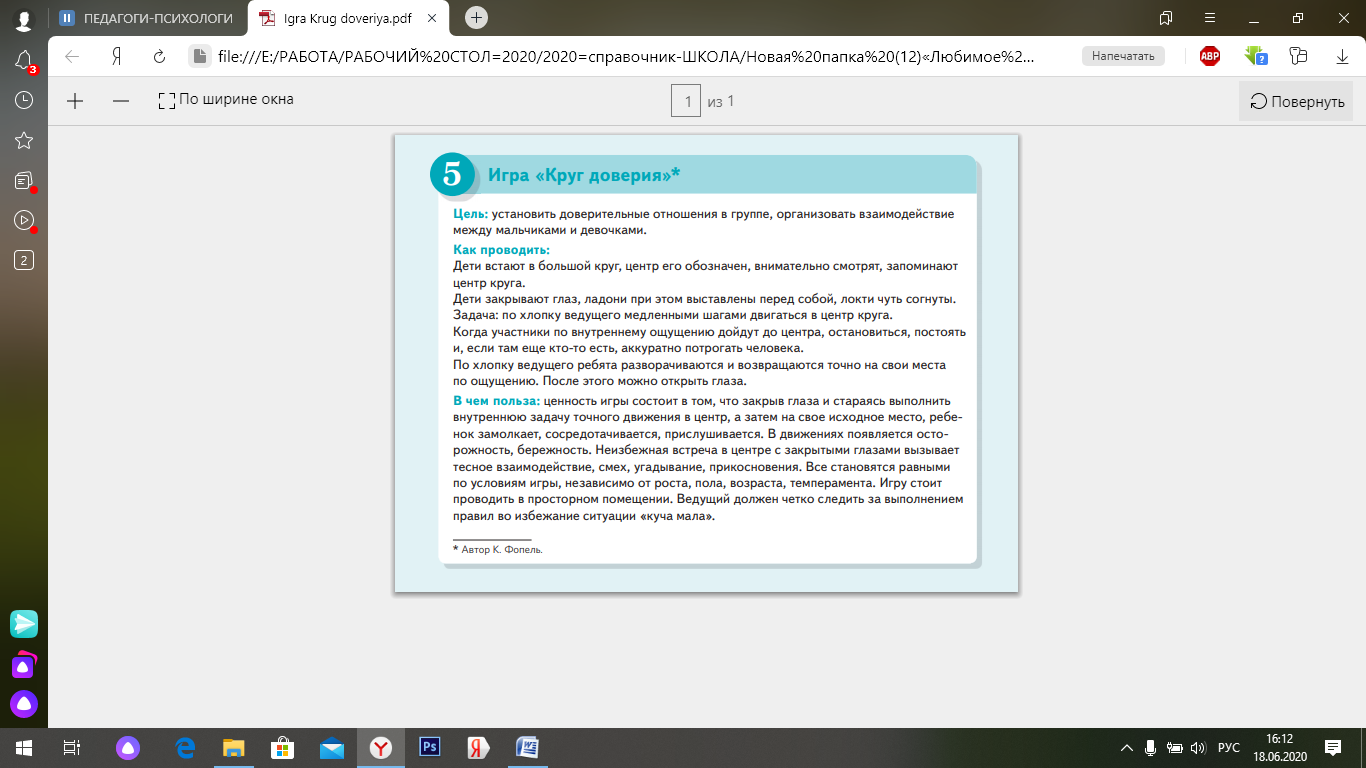
Task: Reload the page with refresh icon
Action: tap(159, 56)
